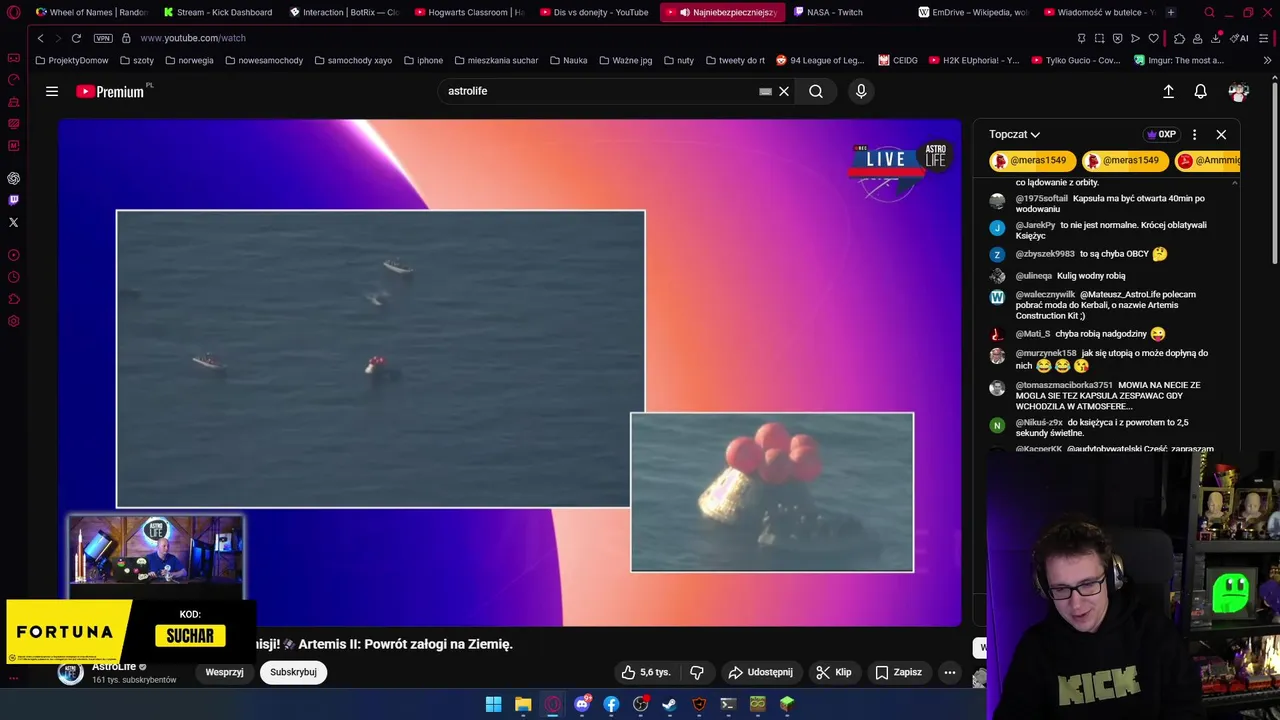This screenshot has width=1280, height=720.
Task: Switch to Interaction BotRix tab
Action: (x=345, y=12)
